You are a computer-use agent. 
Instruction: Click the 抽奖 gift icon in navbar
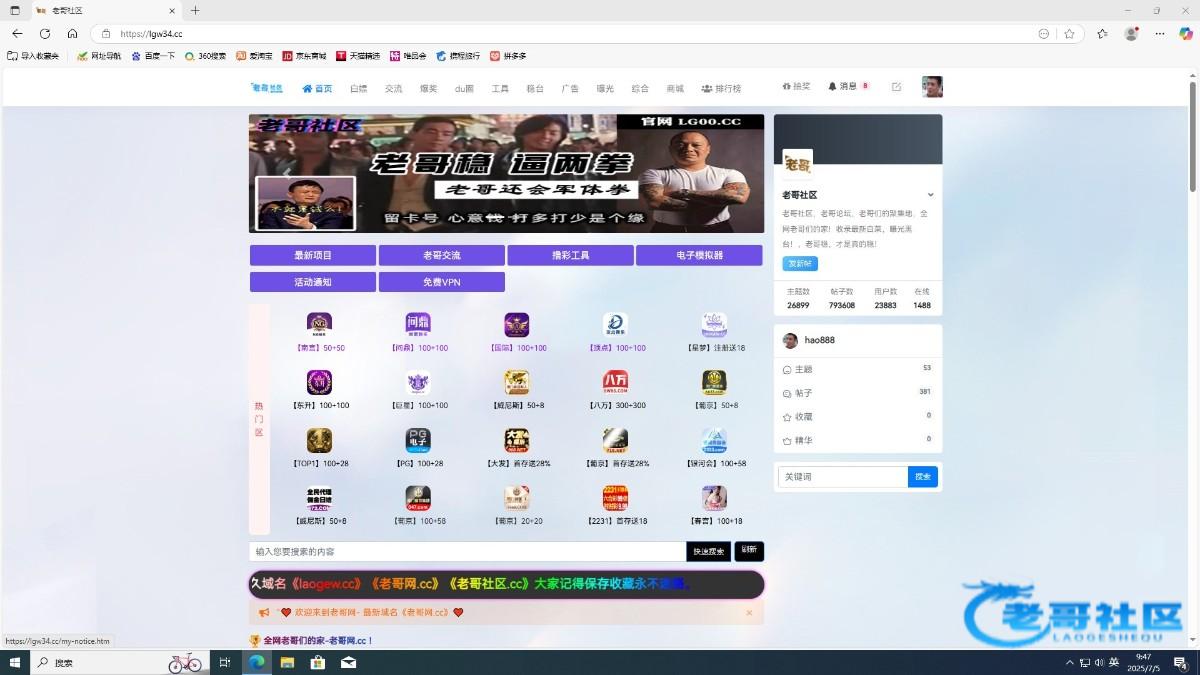coord(786,87)
